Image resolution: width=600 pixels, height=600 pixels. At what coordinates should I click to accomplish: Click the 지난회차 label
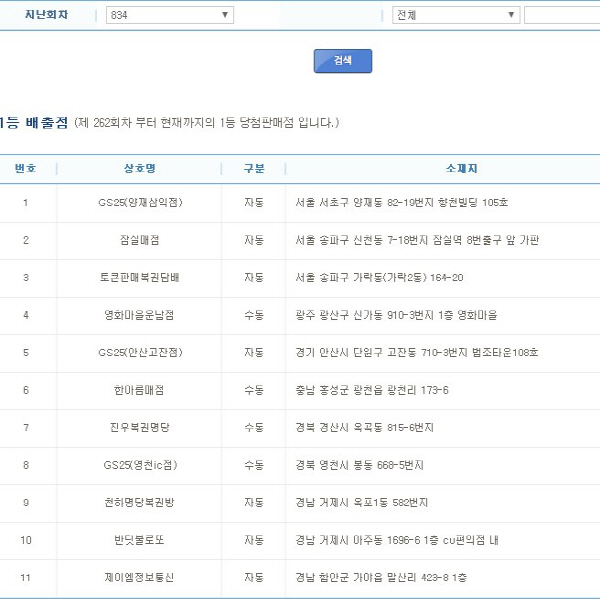46,15
